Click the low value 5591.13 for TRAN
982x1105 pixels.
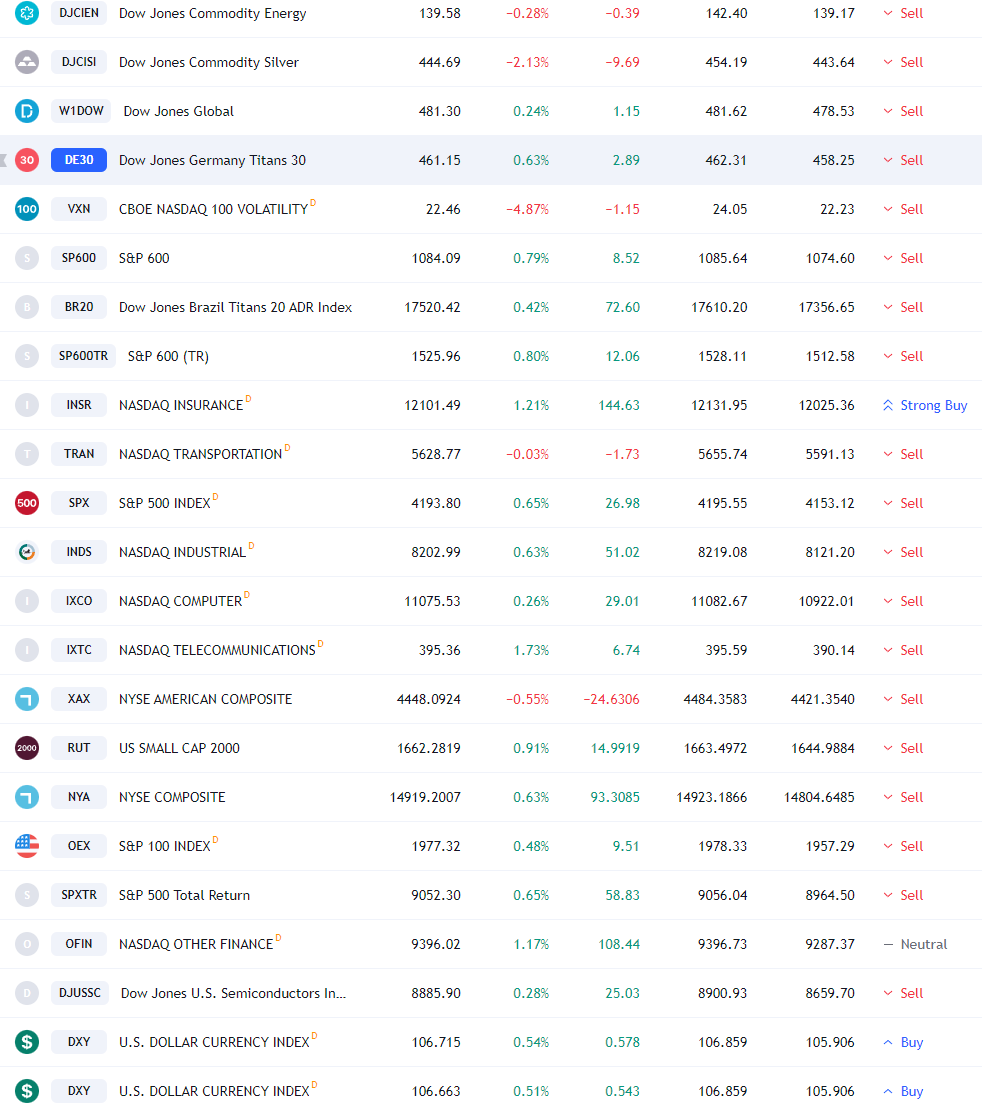point(830,454)
